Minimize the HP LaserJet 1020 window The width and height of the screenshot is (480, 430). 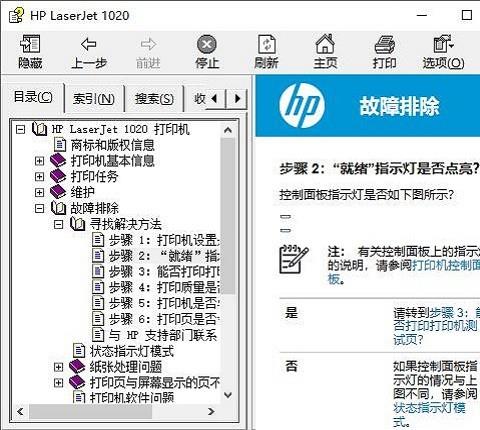(x=422, y=15)
